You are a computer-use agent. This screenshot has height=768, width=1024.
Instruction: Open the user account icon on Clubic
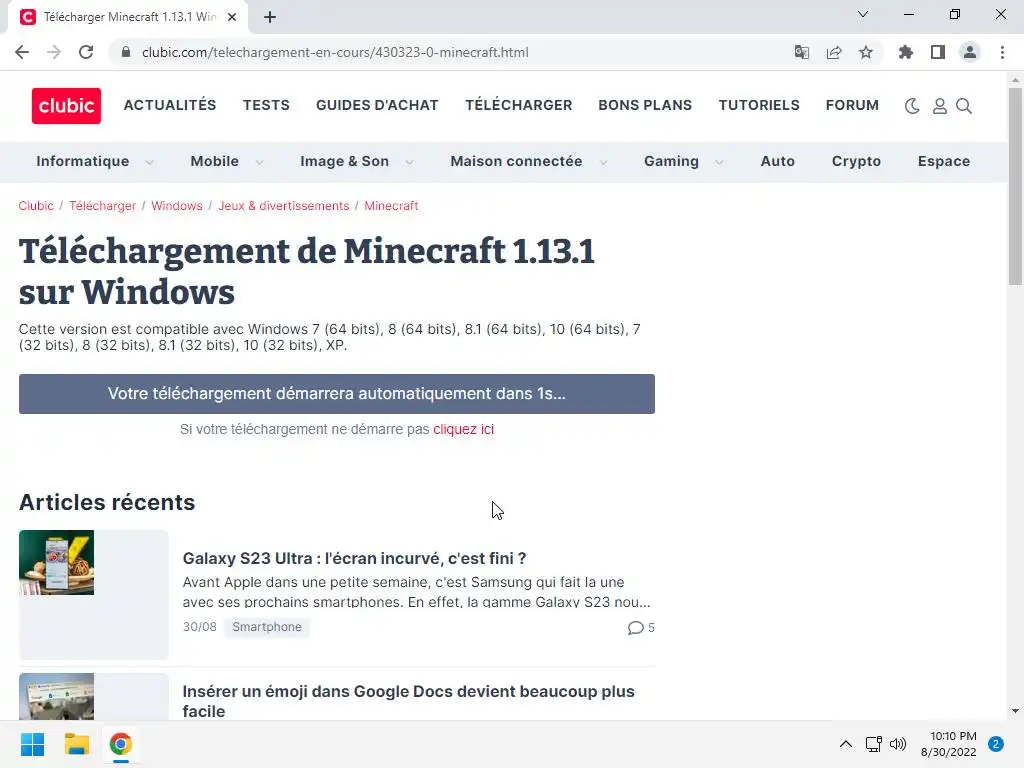(x=939, y=106)
